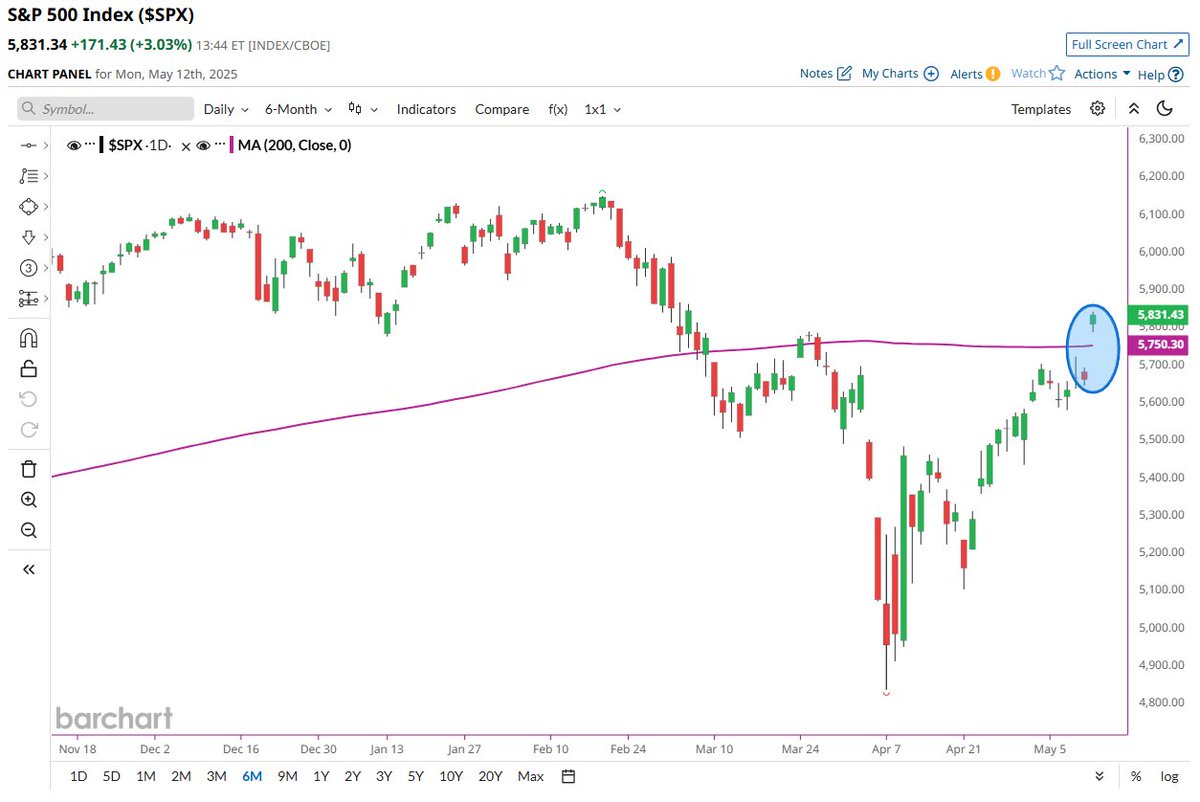Open the Actions dropdown
The image size is (1200, 802).
(x=1102, y=74)
